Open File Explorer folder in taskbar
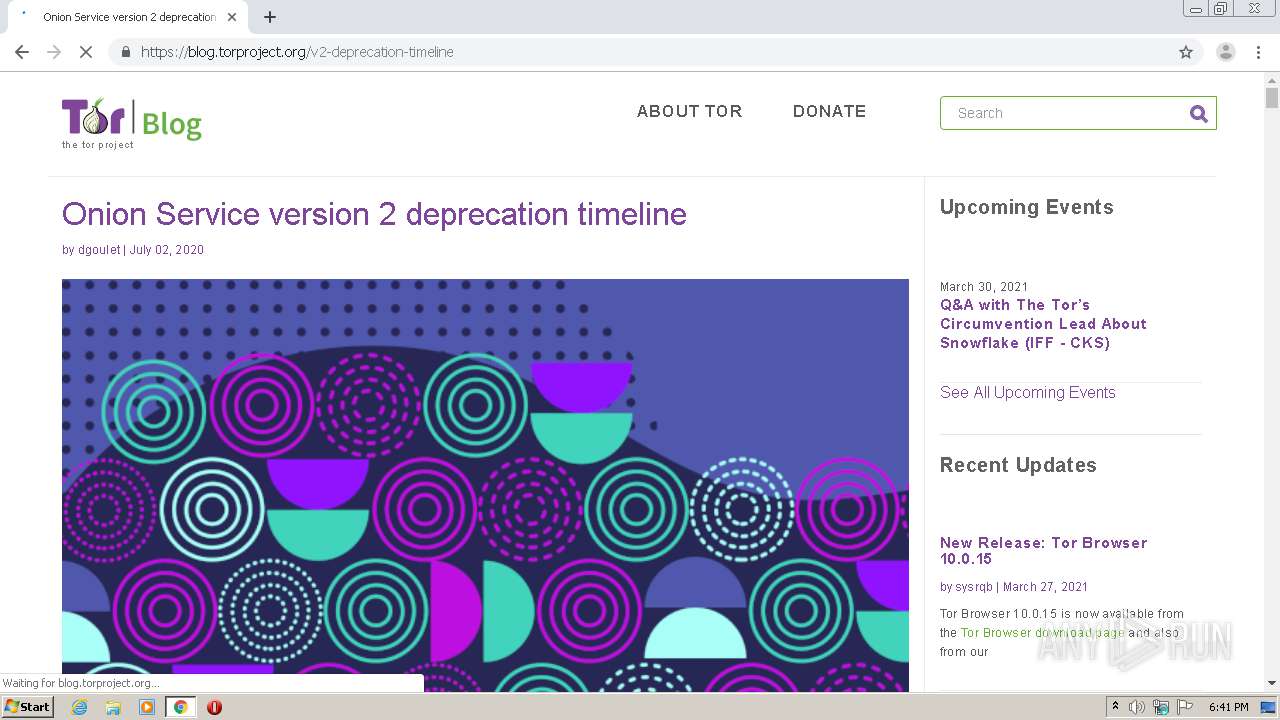1280x720 pixels. tap(113, 707)
